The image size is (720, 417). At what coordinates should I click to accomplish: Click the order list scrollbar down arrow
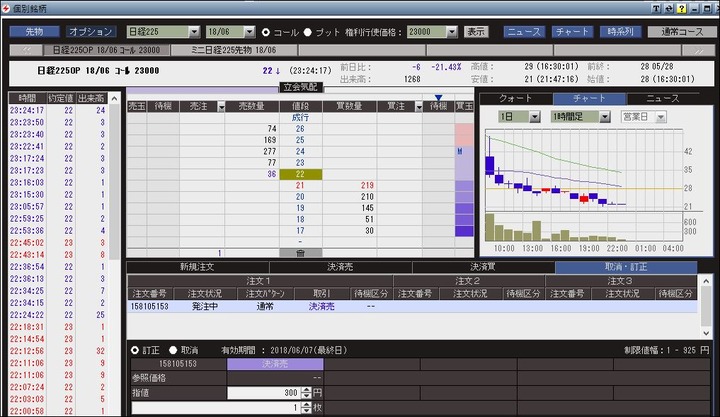pos(706,334)
